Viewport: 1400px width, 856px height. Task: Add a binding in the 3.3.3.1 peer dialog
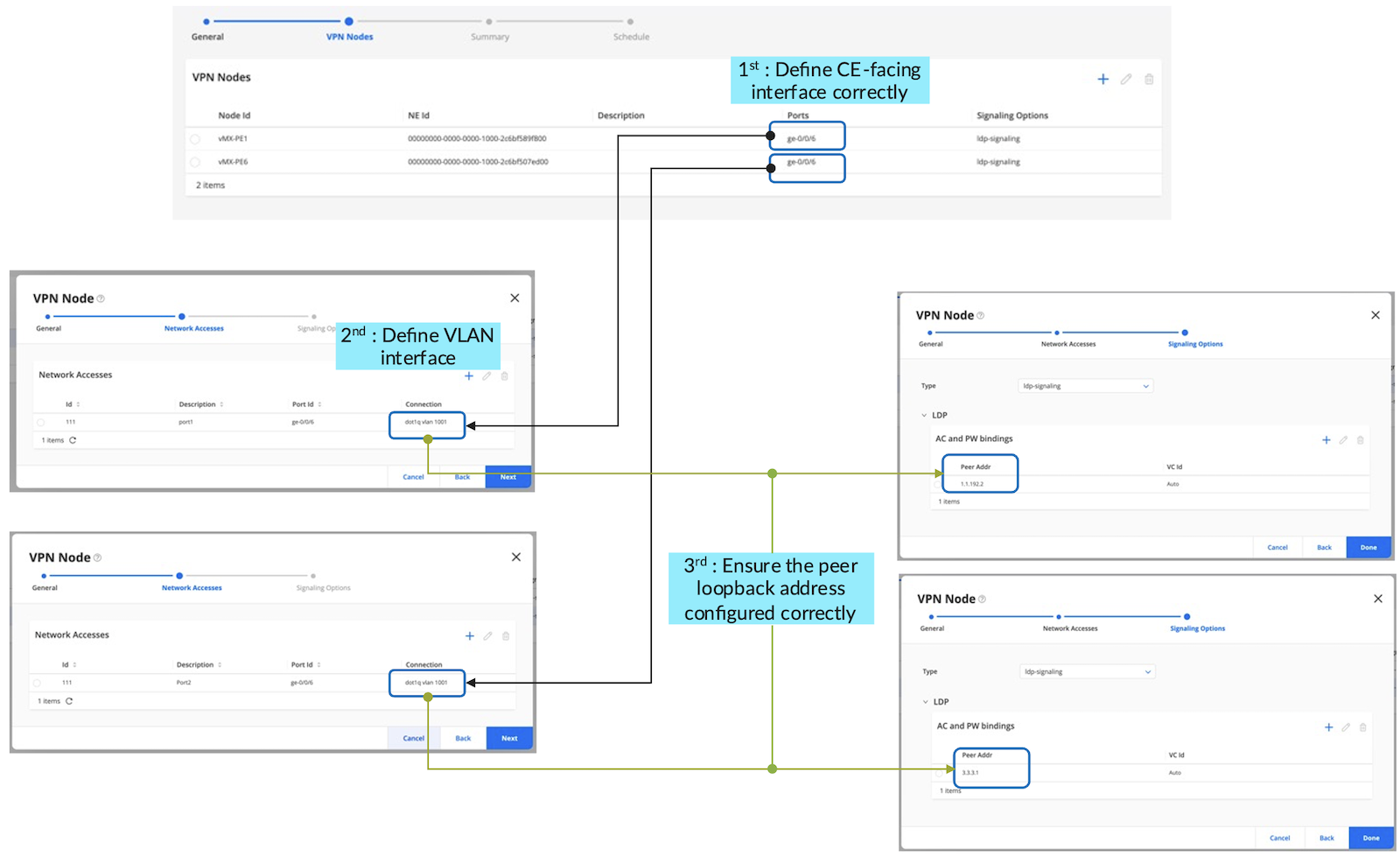click(1329, 727)
